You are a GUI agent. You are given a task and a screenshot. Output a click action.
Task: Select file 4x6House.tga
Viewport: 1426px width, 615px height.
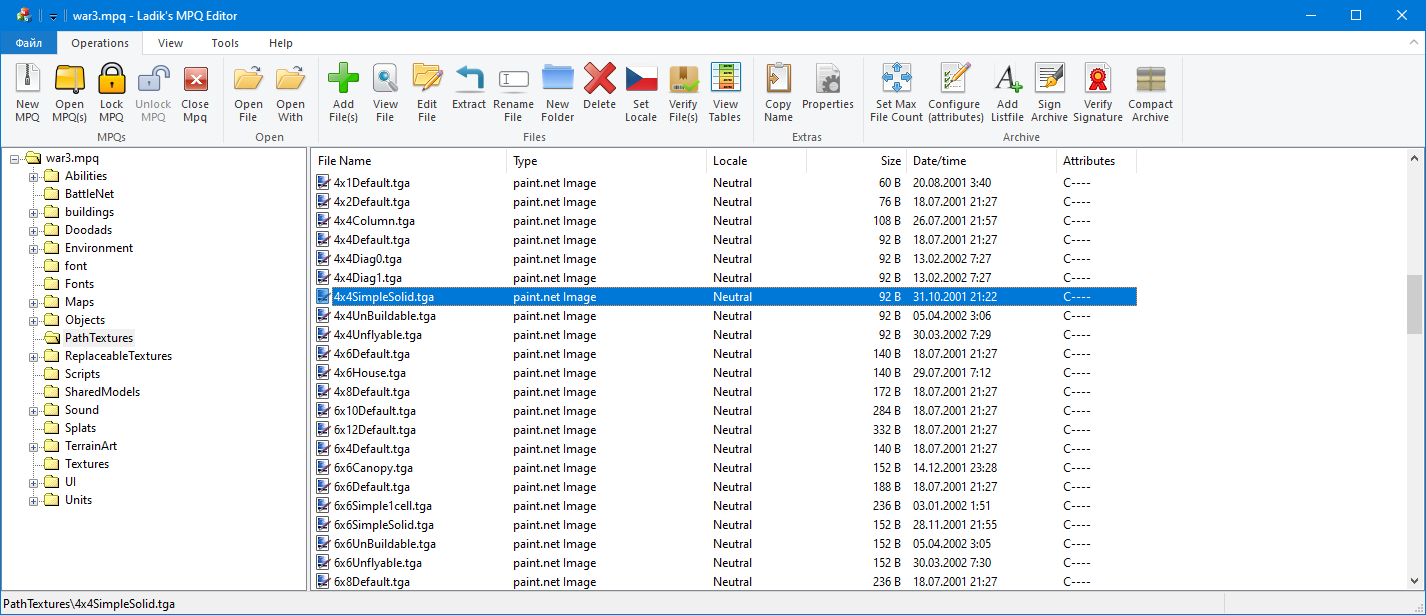[x=369, y=373]
